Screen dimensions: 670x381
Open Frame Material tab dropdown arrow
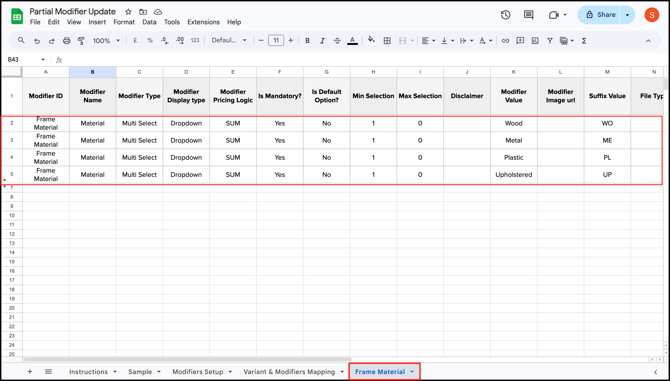(412, 372)
